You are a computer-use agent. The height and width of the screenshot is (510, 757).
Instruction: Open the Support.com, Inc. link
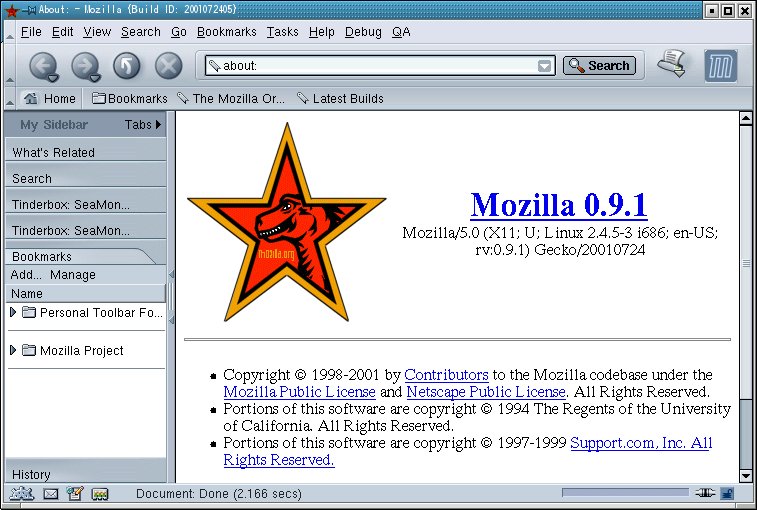(641, 443)
